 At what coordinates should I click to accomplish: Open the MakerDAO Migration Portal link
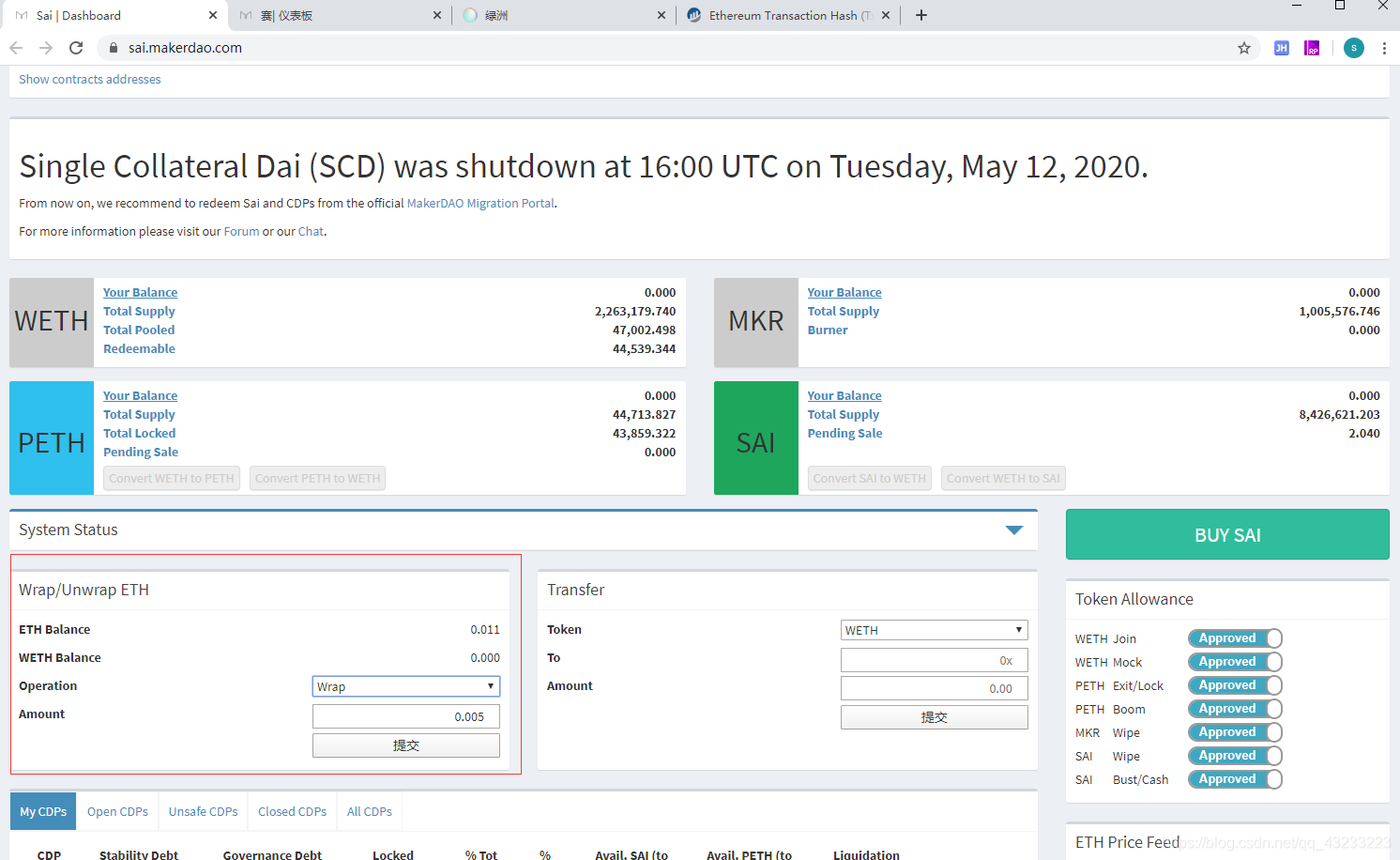click(480, 203)
